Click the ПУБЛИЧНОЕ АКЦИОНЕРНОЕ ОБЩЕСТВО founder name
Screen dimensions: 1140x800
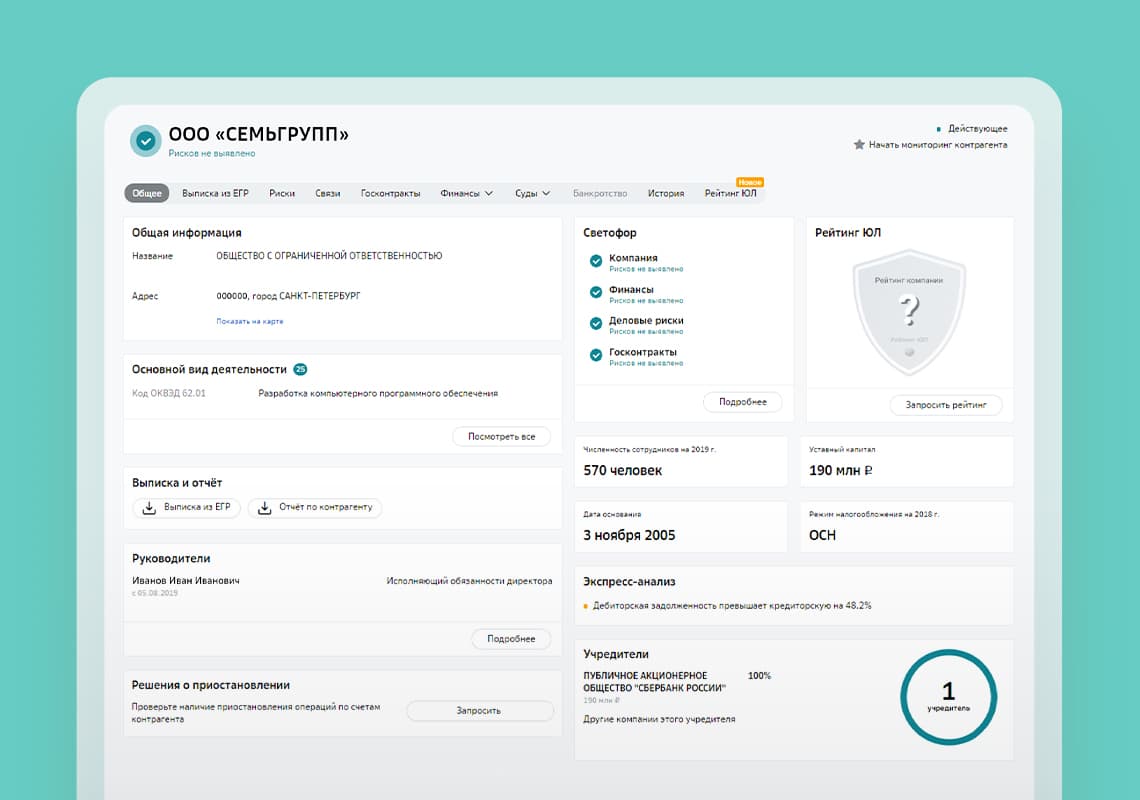(x=654, y=682)
